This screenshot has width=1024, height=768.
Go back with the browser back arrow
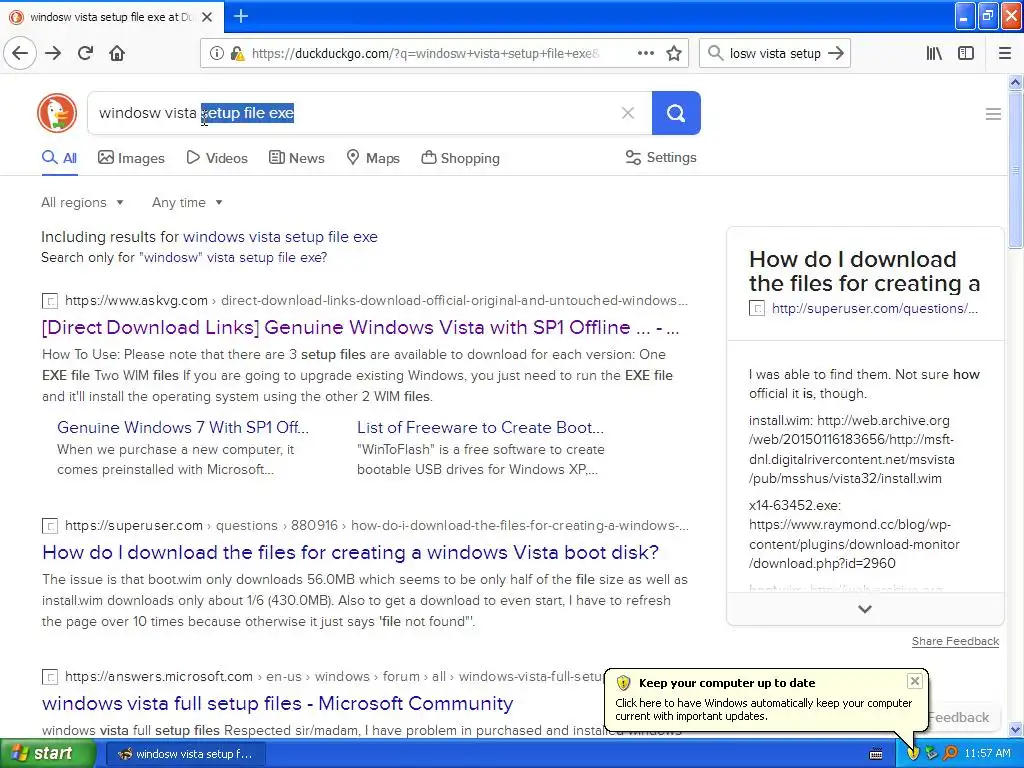tap(20, 53)
